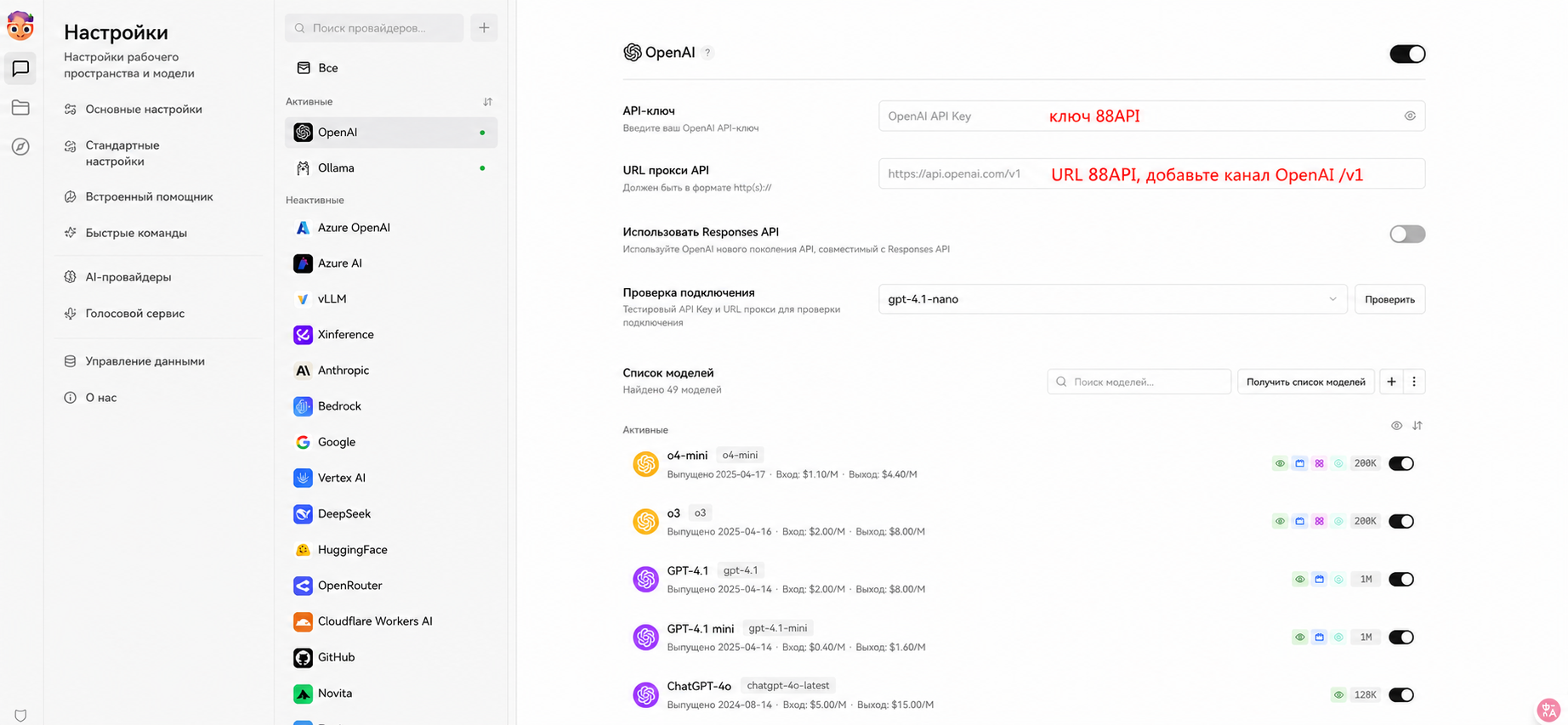The height and width of the screenshot is (725, 1568).
Task: Select the Ollama provider
Action: pos(391,168)
